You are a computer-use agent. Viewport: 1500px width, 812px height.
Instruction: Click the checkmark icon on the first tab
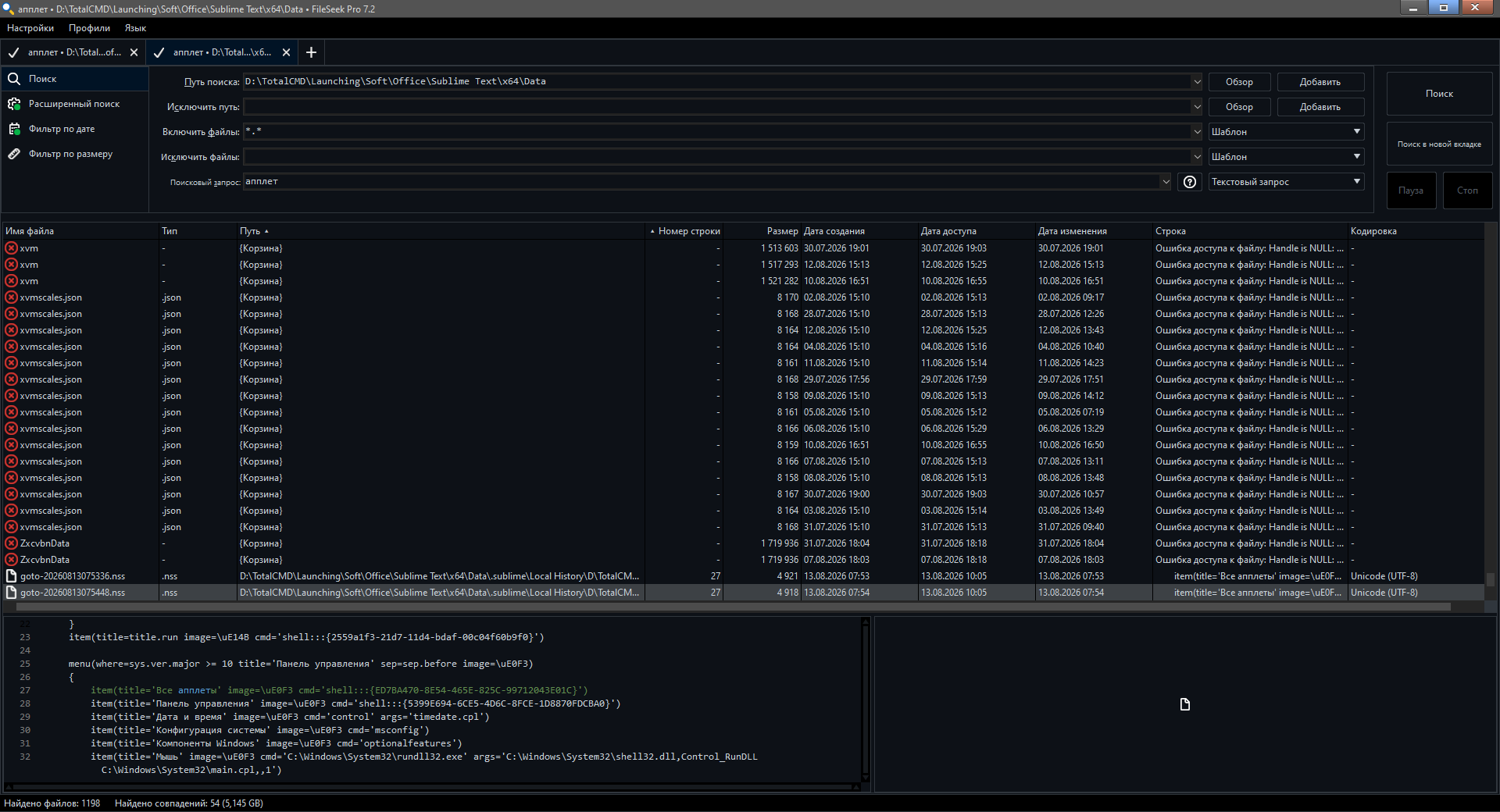(14, 52)
